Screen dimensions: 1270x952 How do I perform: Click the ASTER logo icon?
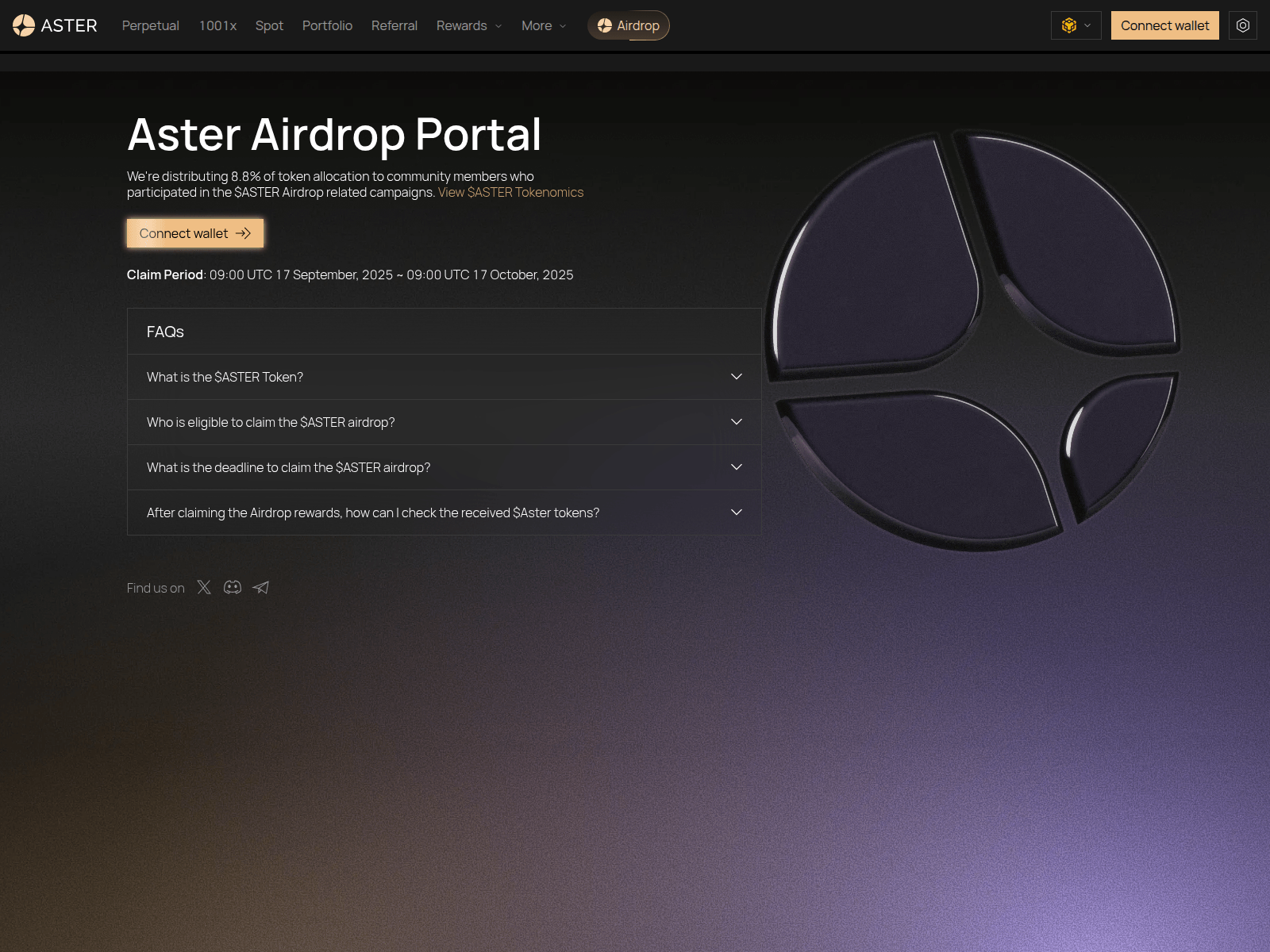[23, 25]
